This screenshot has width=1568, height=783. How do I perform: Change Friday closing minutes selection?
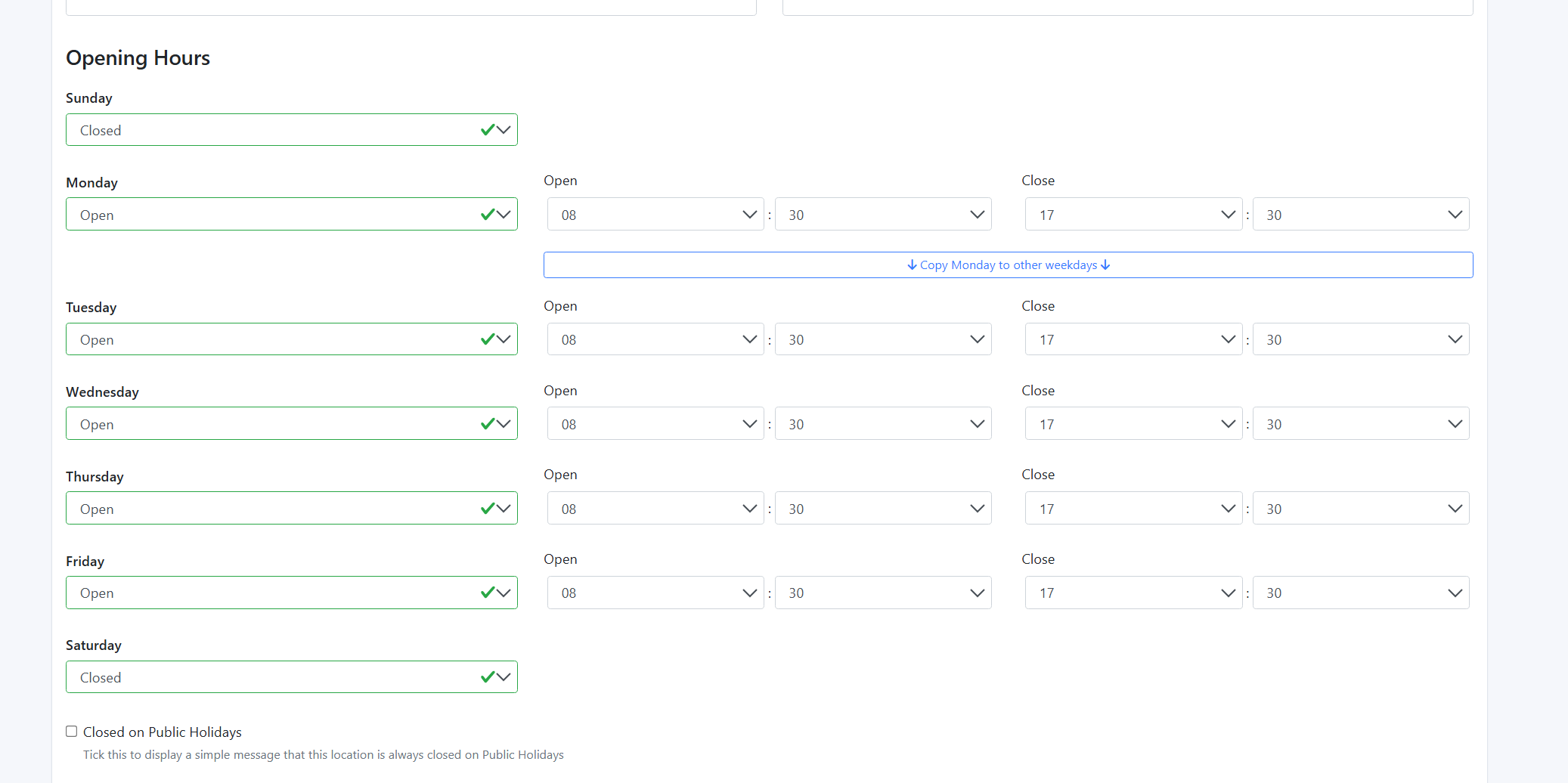pyautogui.click(x=1360, y=593)
